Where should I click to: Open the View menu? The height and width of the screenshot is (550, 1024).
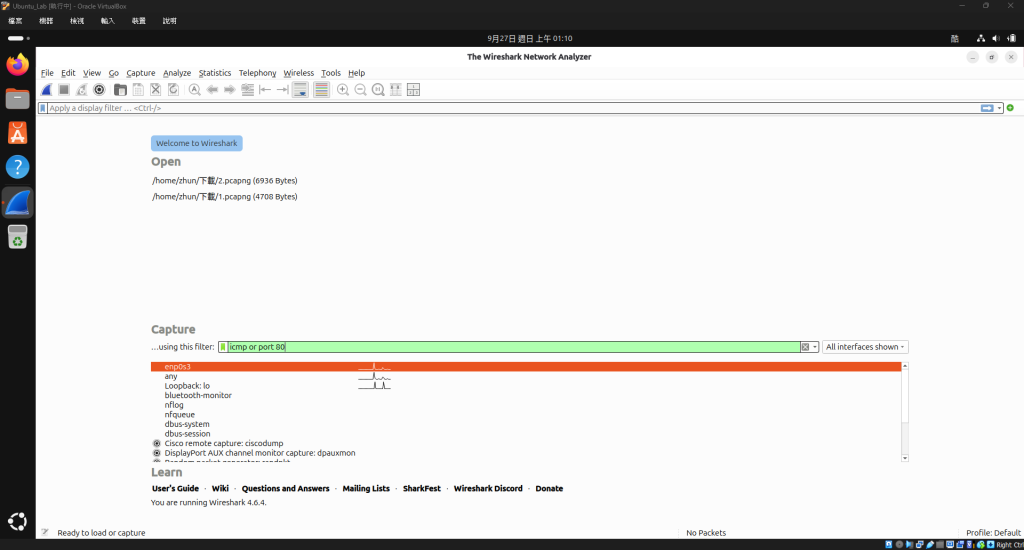coord(91,73)
